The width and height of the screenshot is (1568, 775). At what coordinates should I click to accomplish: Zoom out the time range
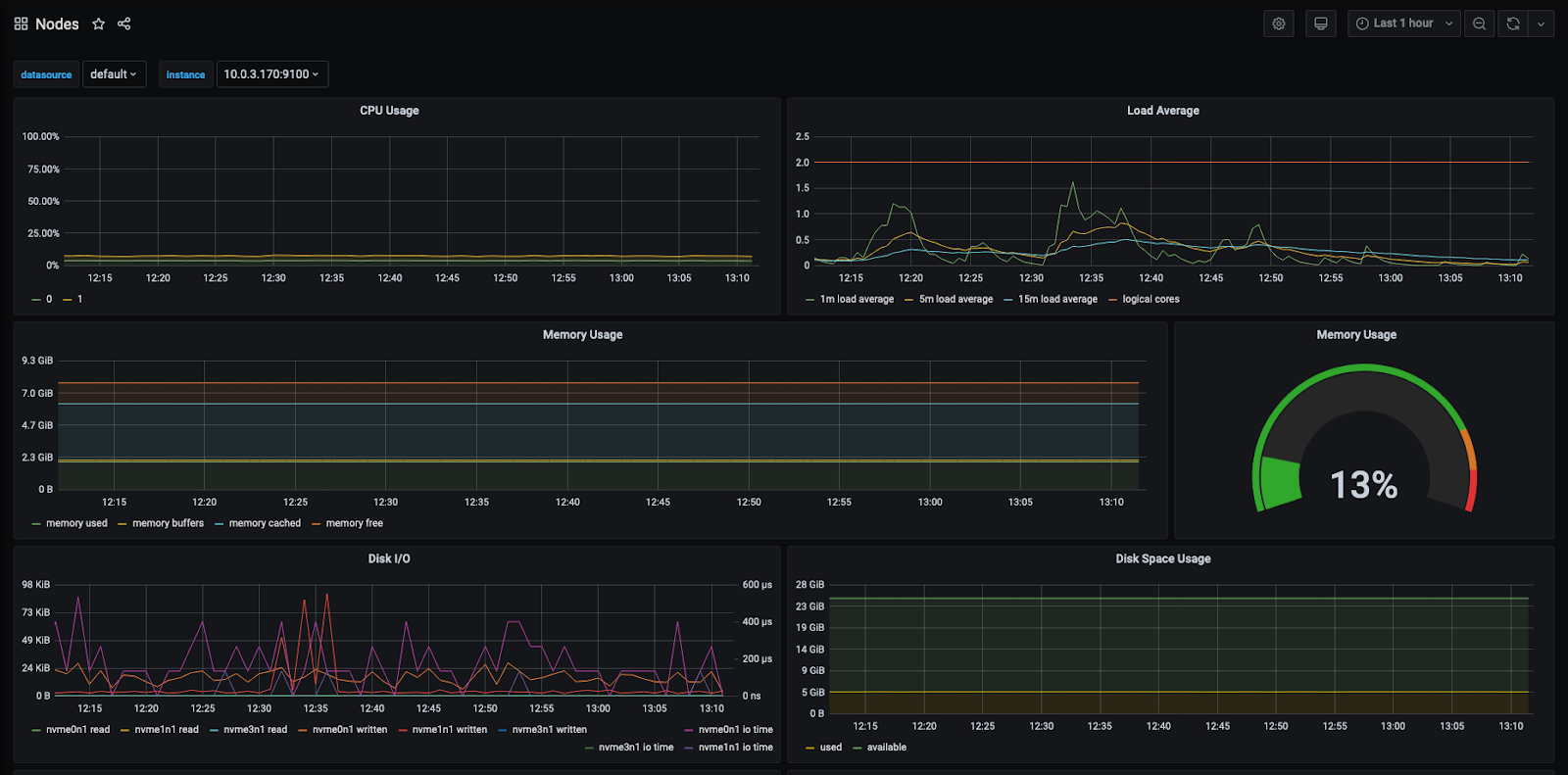pos(1480,24)
